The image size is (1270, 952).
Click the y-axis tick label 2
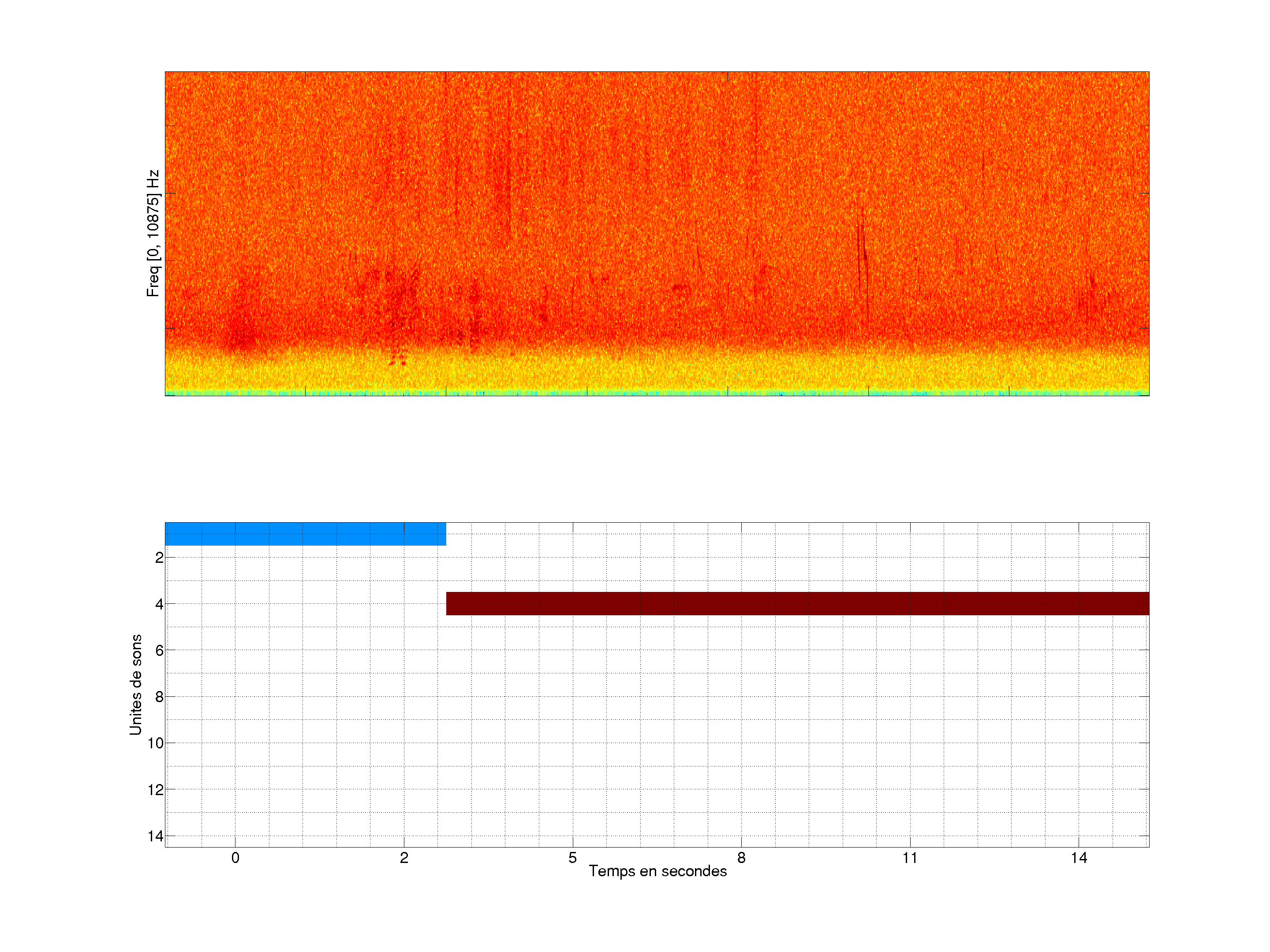click(159, 558)
